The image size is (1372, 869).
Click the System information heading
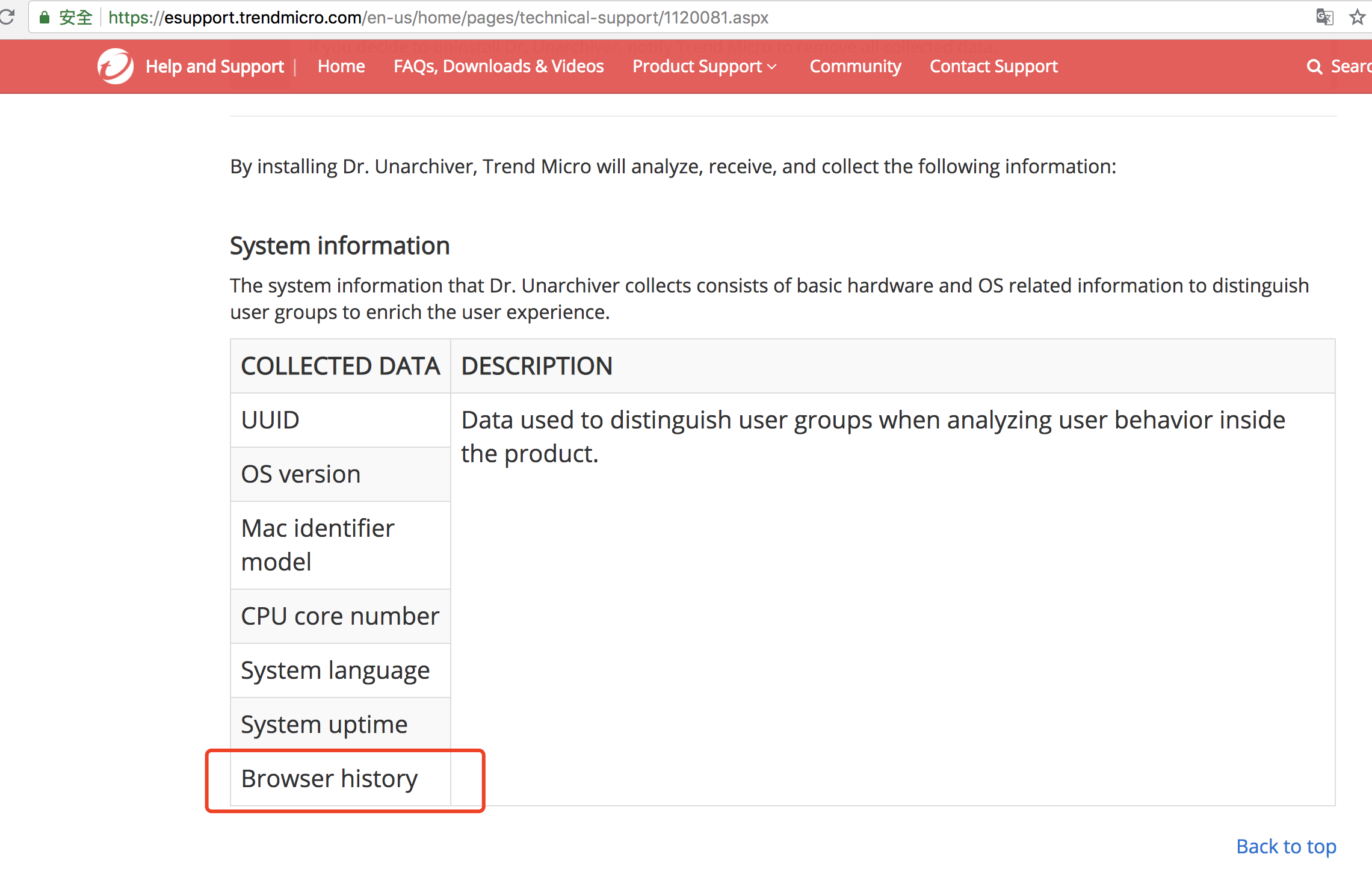[x=340, y=246]
